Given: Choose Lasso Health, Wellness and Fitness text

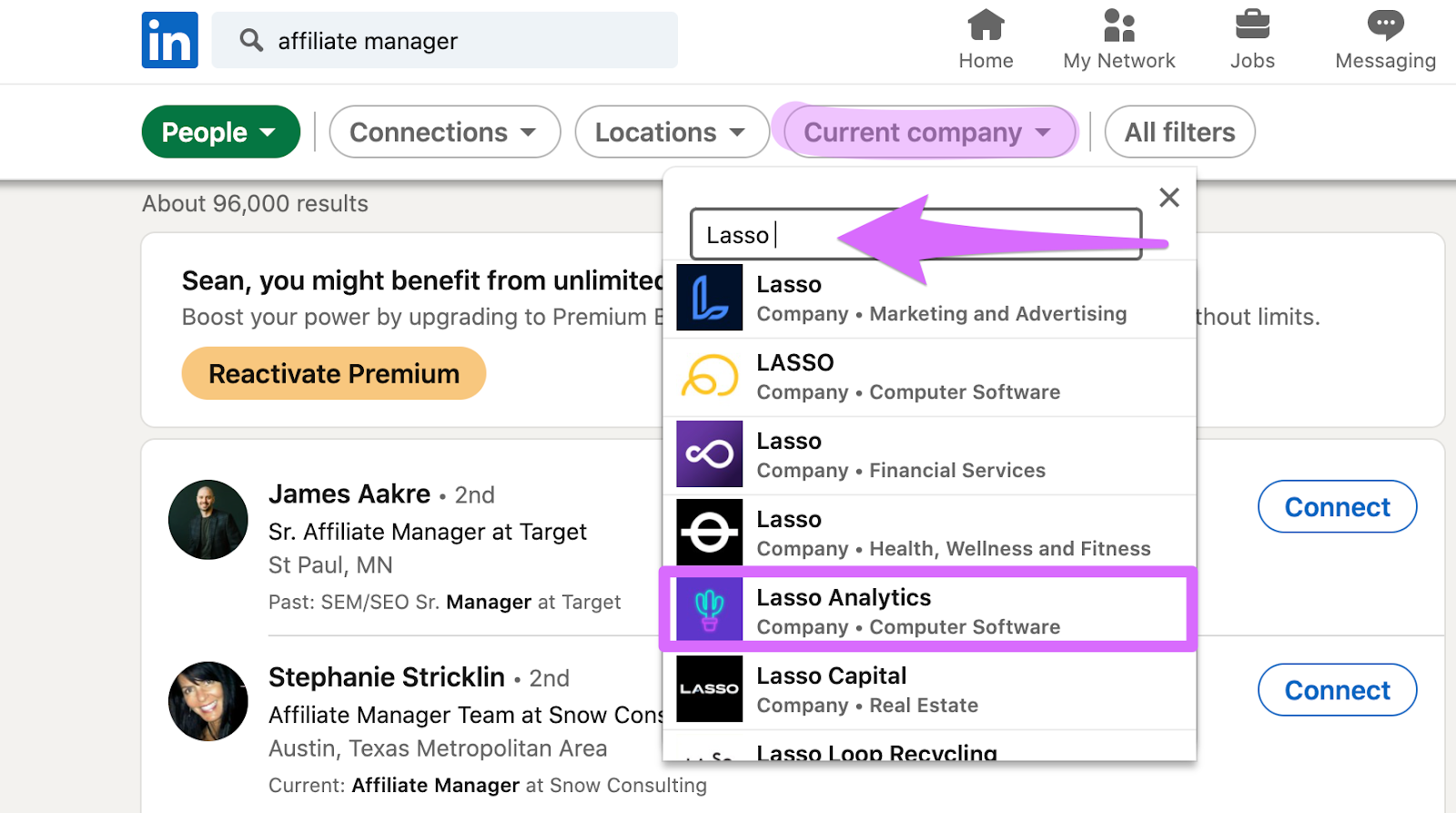Looking at the screenshot, I should pyautogui.click(x=954, y=534).
